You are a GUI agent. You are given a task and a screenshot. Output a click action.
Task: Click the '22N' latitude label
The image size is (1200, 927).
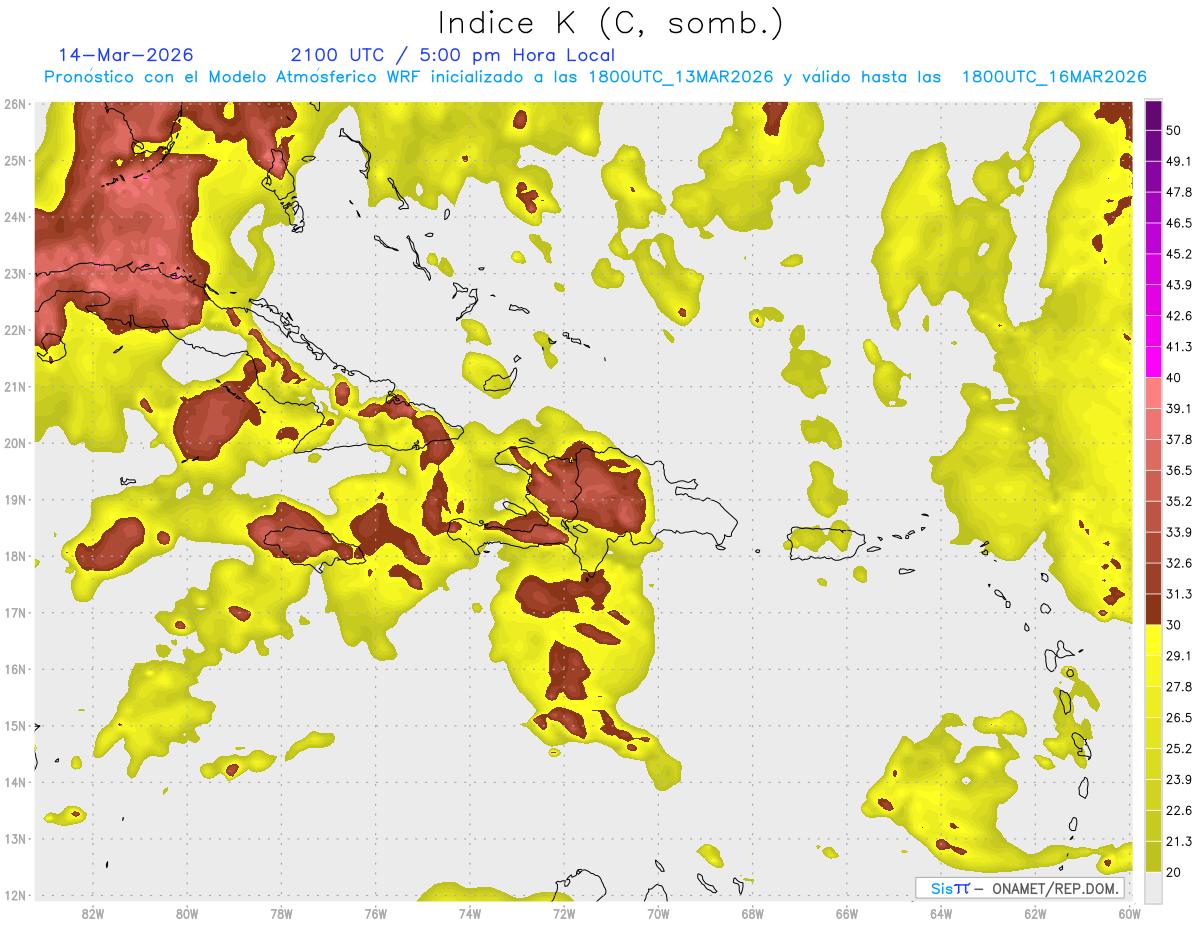tap(15, 329)
